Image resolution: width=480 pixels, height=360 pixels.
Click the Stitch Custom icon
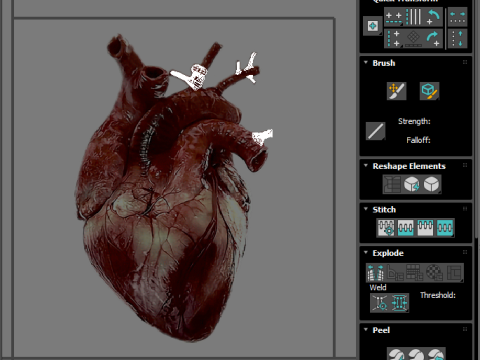click(x=445, y=228)
